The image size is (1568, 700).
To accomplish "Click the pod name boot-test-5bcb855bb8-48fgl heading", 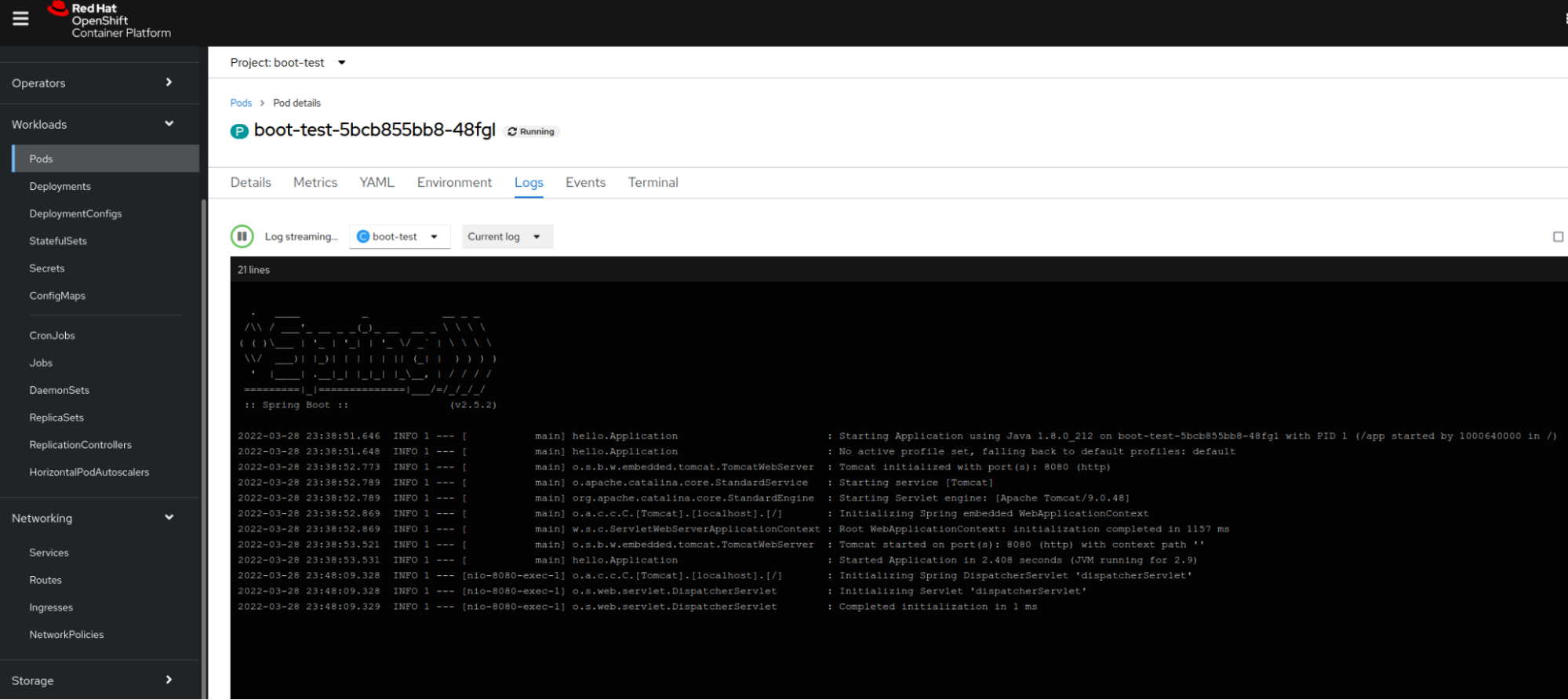I will click(375, 130).
